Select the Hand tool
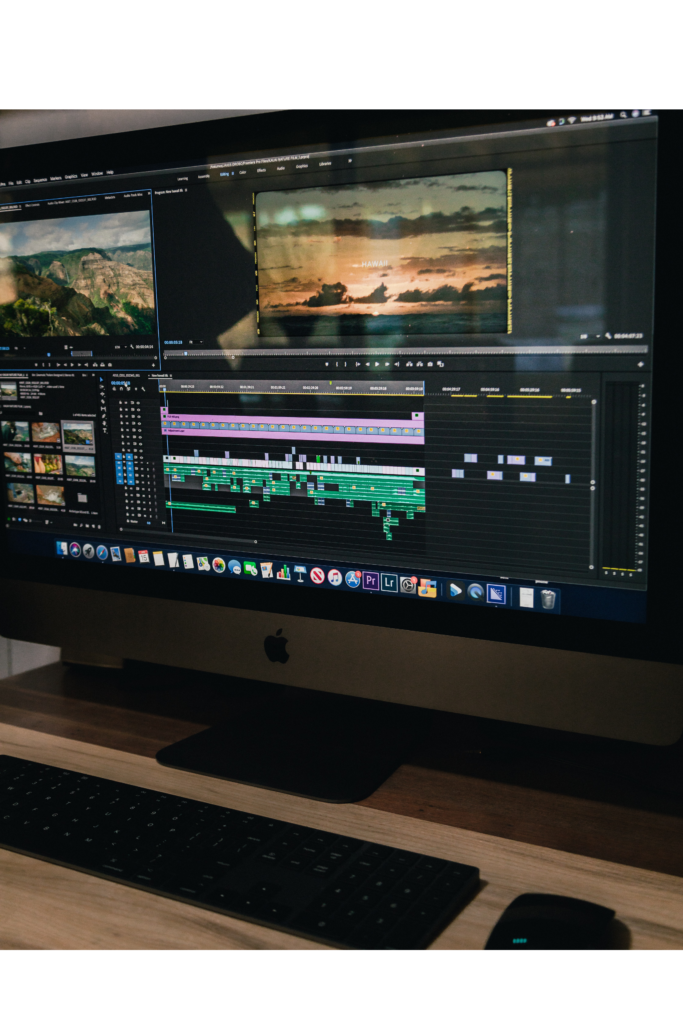Image resolution: width=683 pixels, height=1024 pixels. [x=105, y=423]
